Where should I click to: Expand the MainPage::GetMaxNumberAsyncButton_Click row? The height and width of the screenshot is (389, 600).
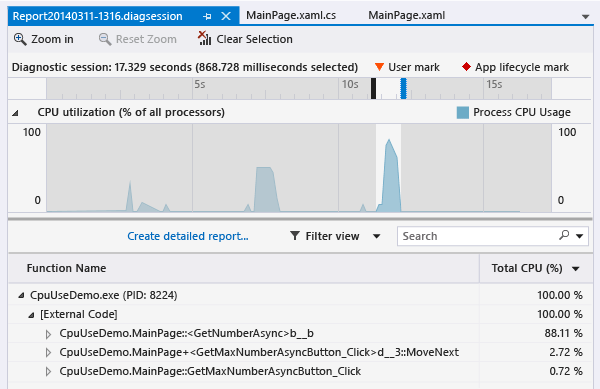[x=48, y=371]
